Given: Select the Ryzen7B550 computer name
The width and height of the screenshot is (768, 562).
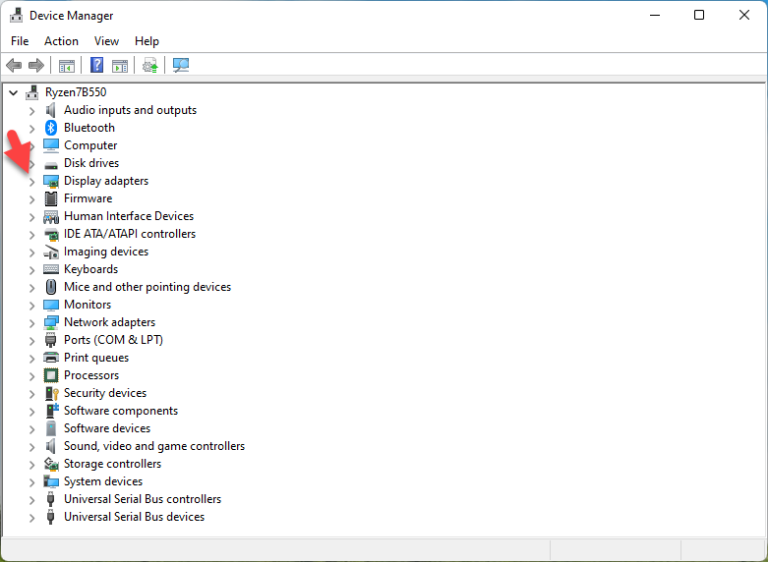Looking at the screenshot, I should (x=75, y=92).
